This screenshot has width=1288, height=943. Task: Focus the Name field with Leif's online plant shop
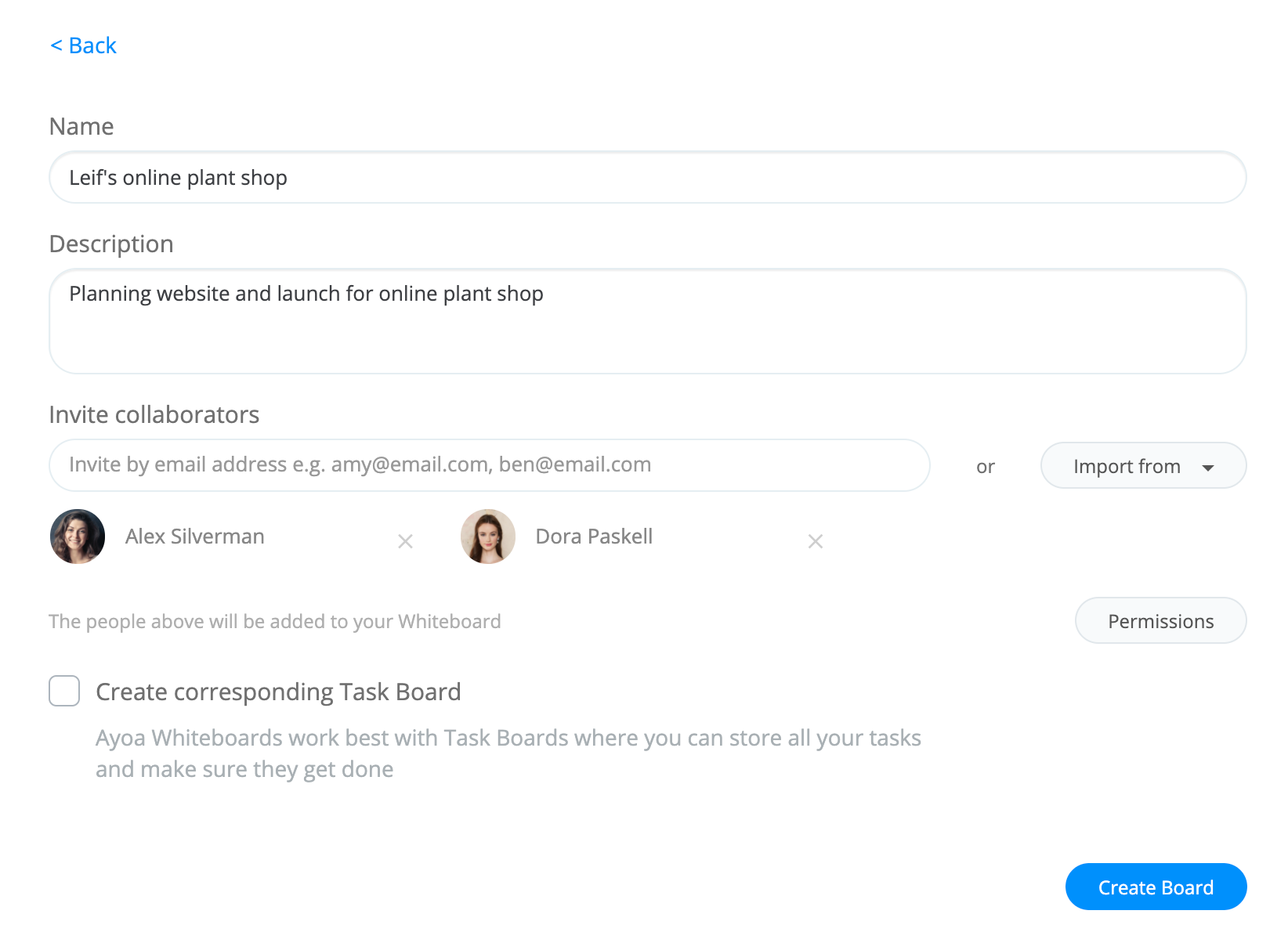[x=648, y=177]
